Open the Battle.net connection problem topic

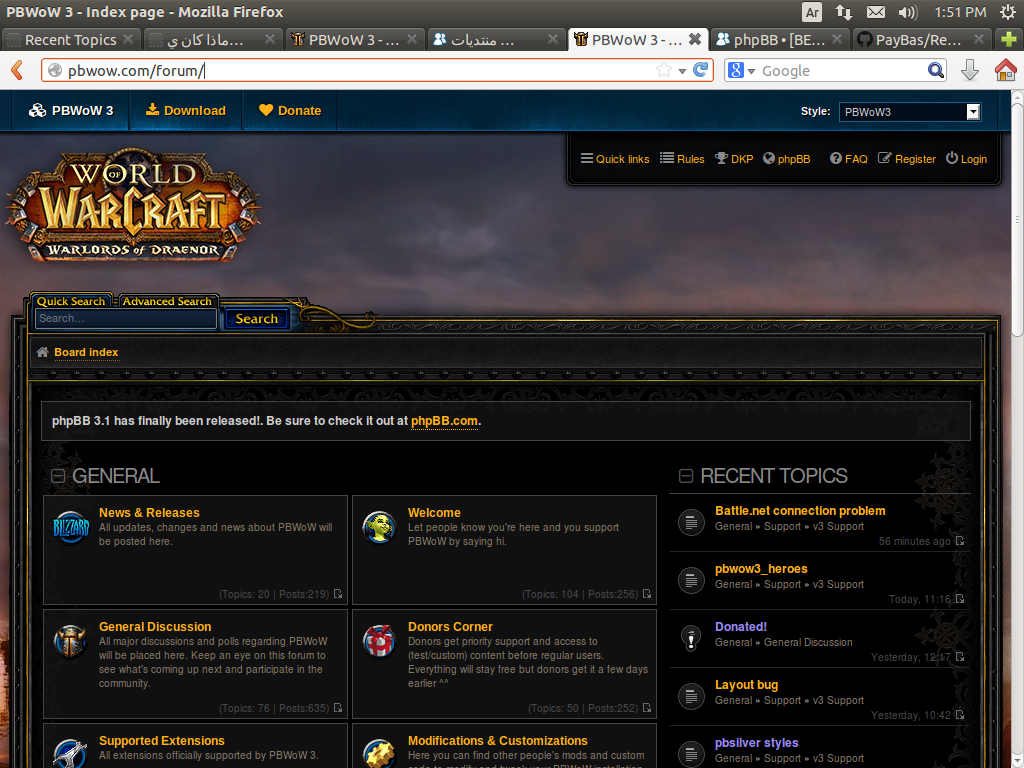[800, 511]
